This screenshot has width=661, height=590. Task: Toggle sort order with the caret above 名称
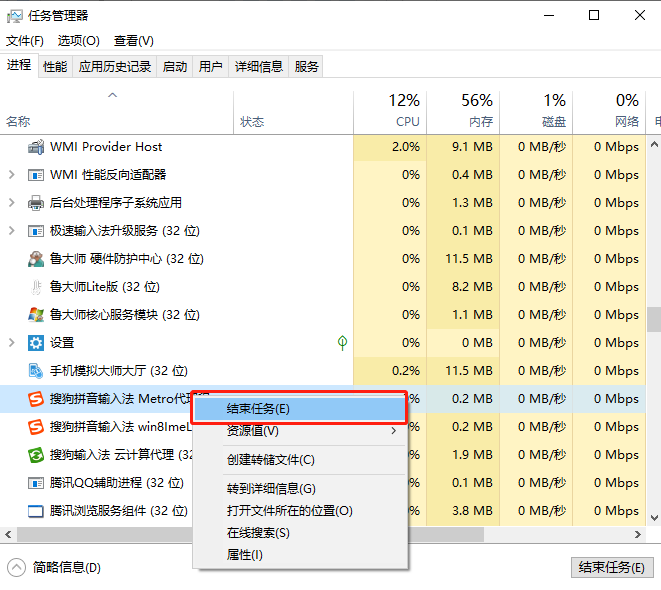click(113, 95)
